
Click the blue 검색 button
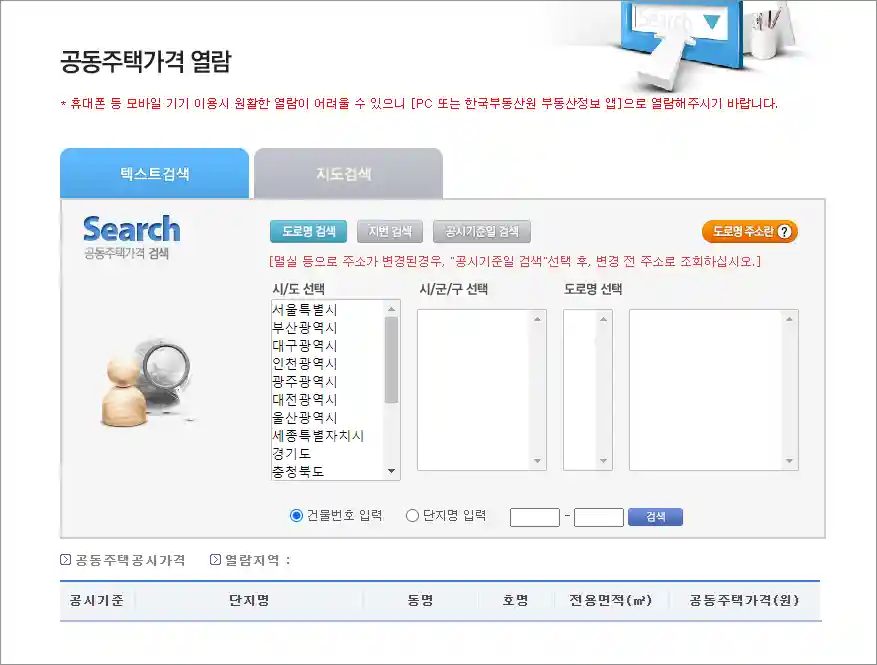656,517
